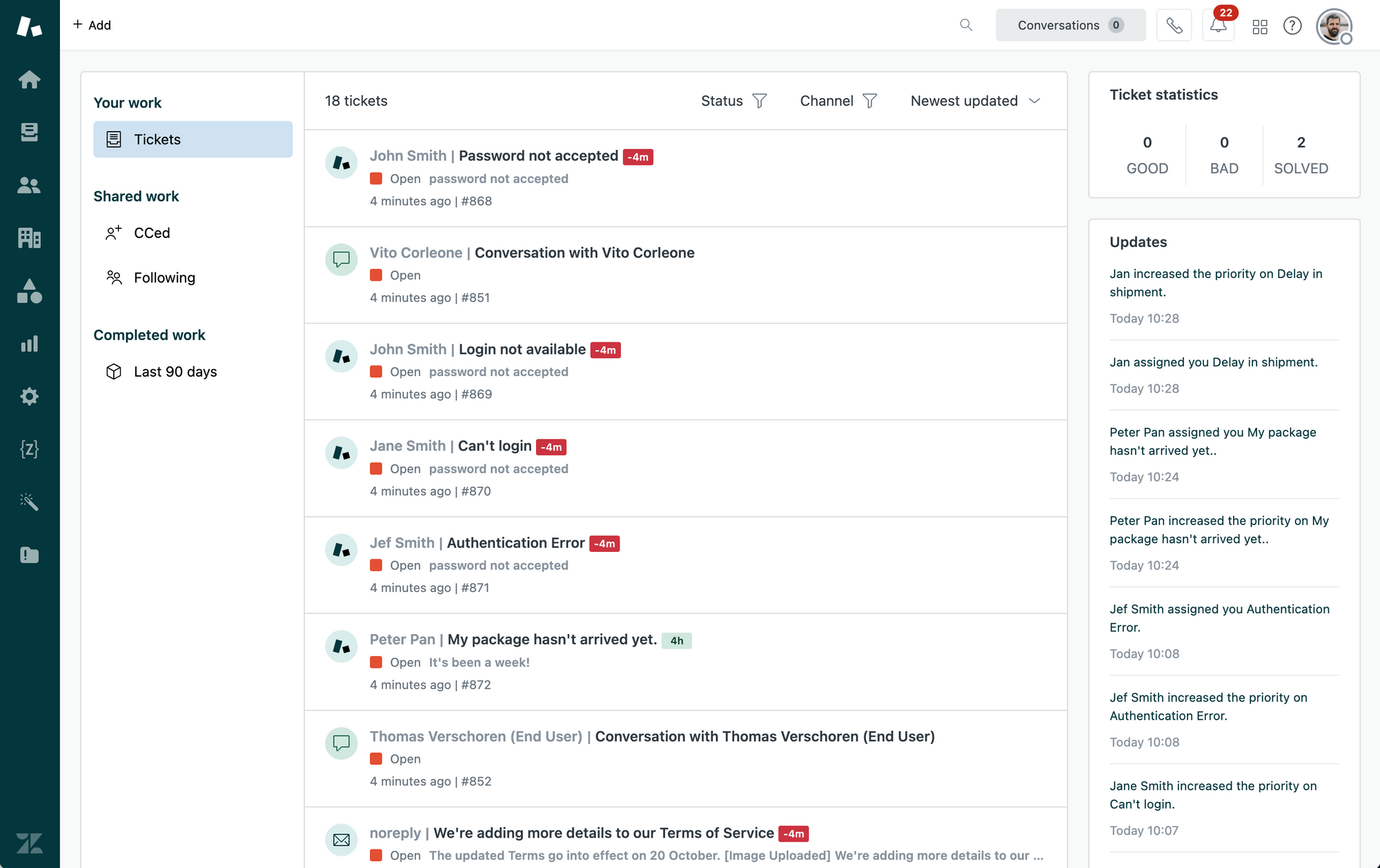1380x868 pixels.
Task: Click the user profile avatar
Action: click(1333, 26)
